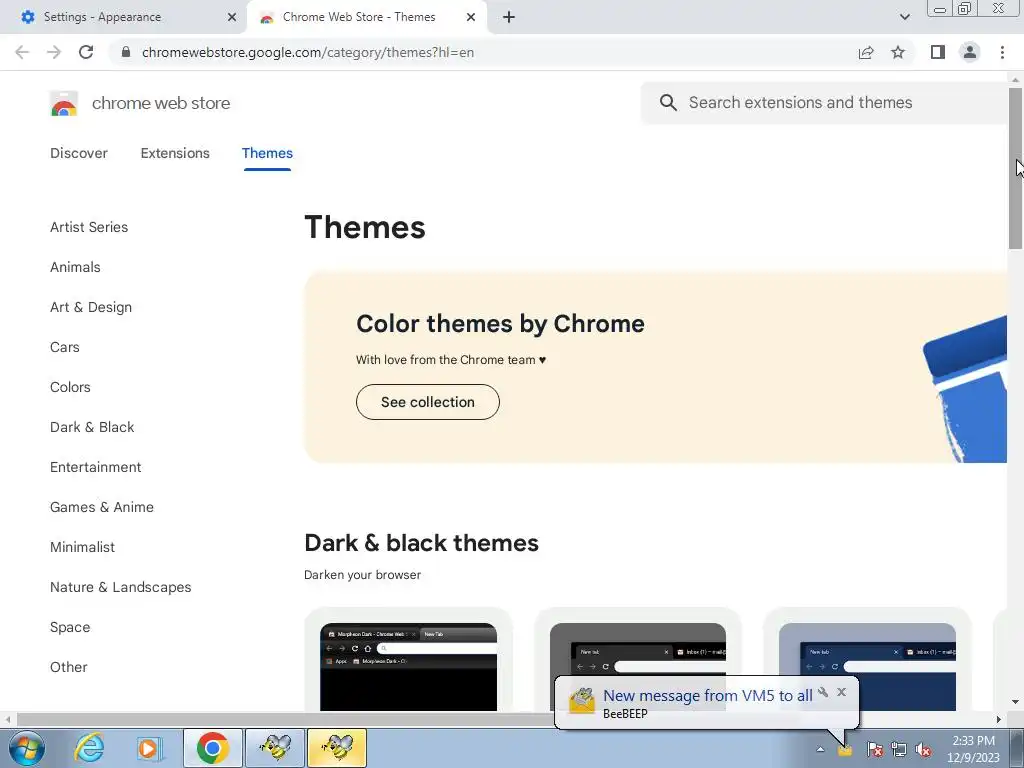Click the vertical scrollbar thumb

(x=1015, y=168)
